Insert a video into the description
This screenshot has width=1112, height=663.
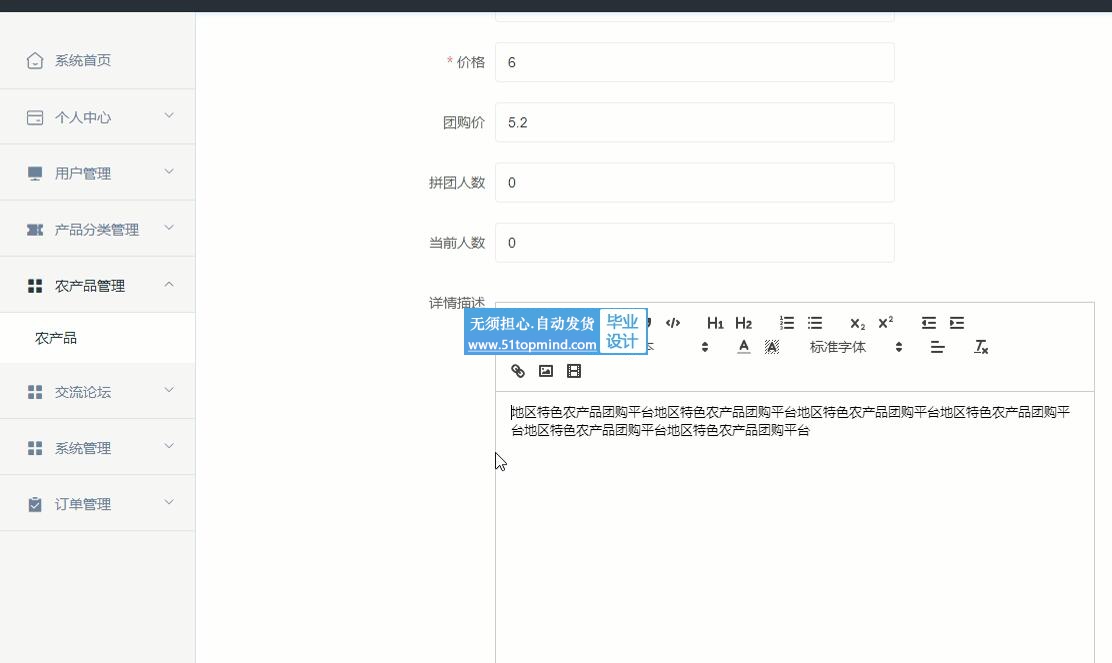(574, 371)
